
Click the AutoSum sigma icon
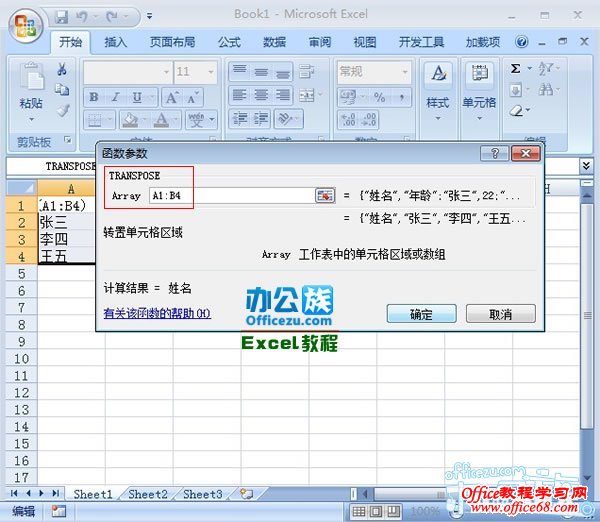point(515,69)
